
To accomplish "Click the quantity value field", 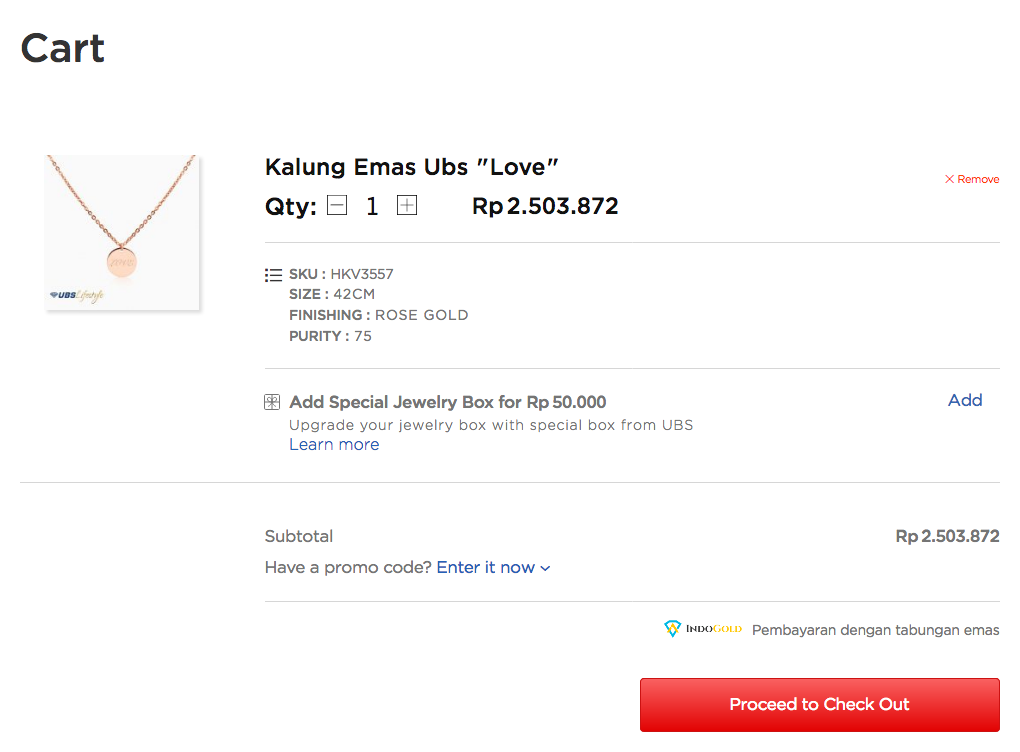I will pos(372,206).
